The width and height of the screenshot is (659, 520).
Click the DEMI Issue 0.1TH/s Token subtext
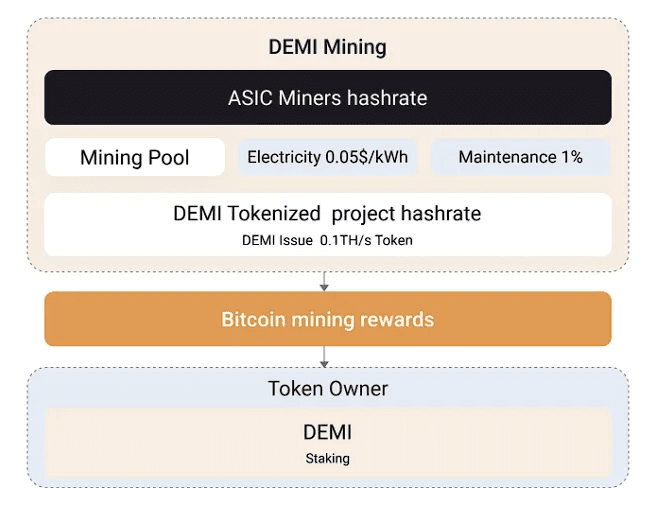[x=327, y=240]
